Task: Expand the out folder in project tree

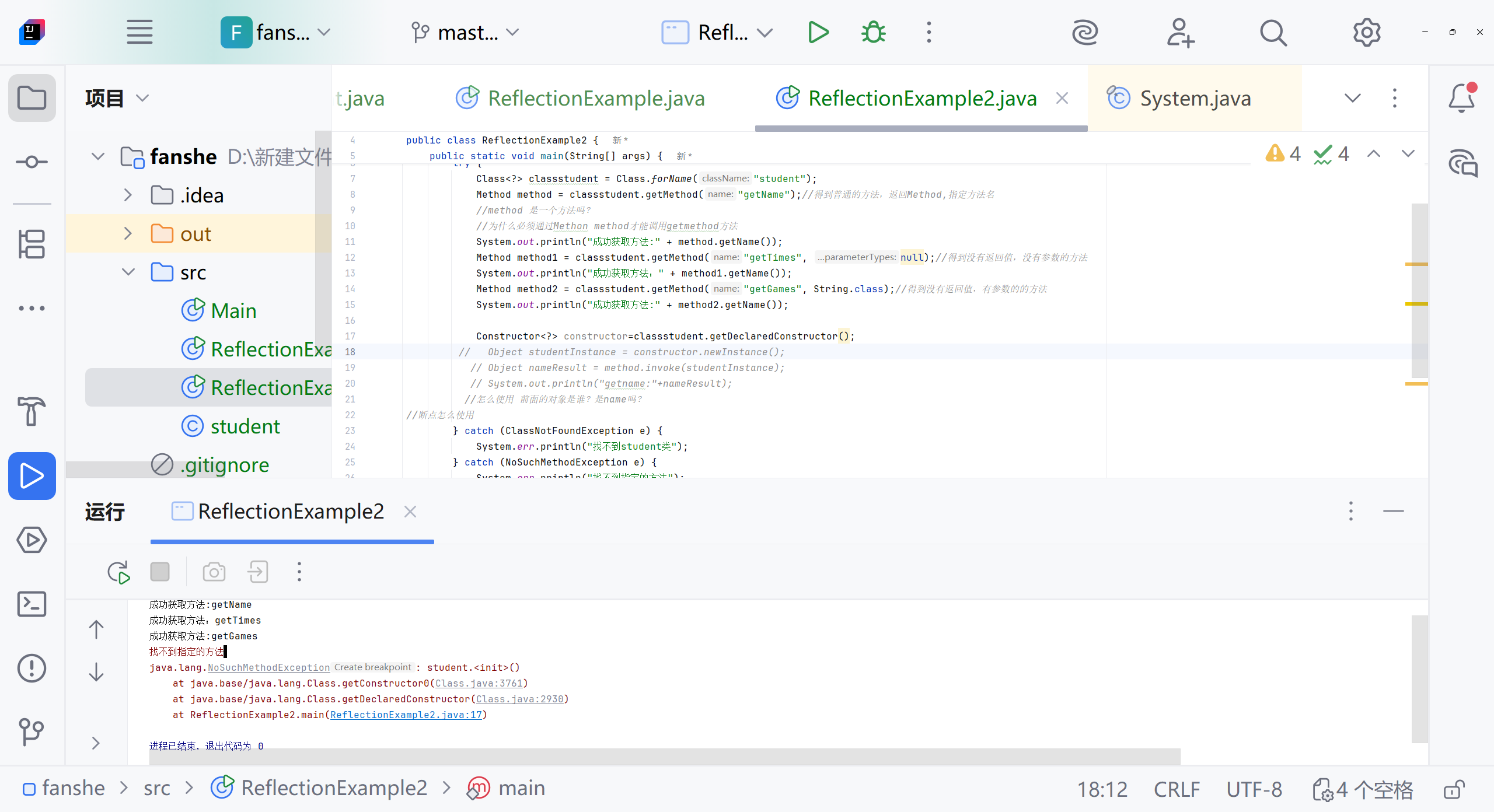Action: click(128, 234)
